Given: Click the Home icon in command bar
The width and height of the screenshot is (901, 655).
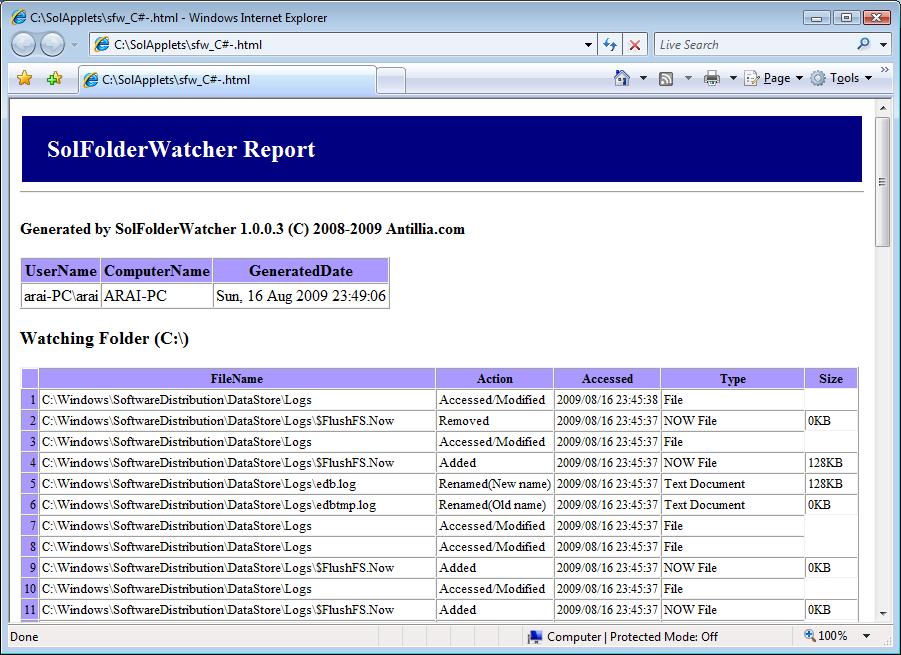Looking at the screenshot, I should (622, 78).
